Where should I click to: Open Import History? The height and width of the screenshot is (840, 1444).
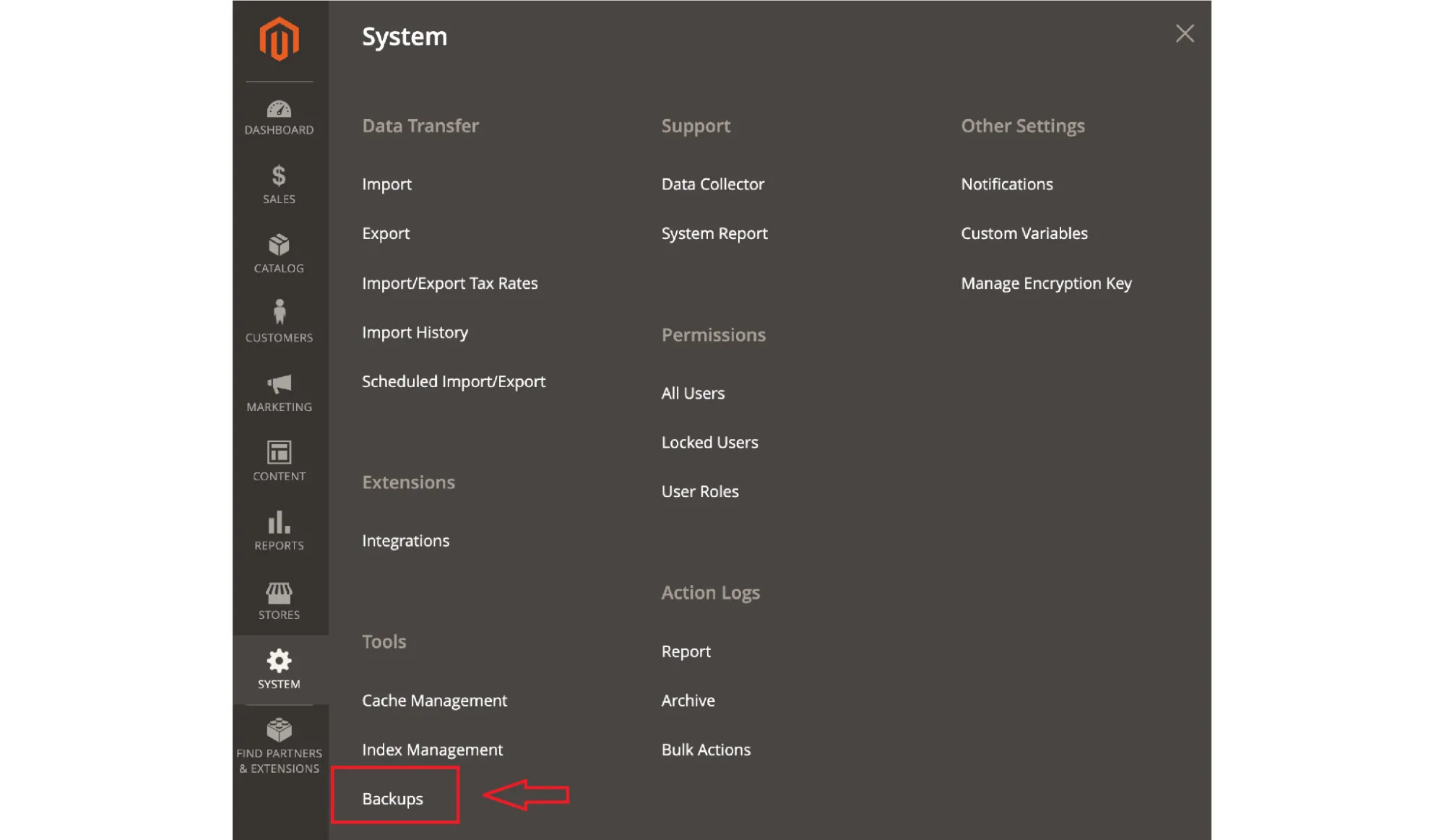[415, 332]
